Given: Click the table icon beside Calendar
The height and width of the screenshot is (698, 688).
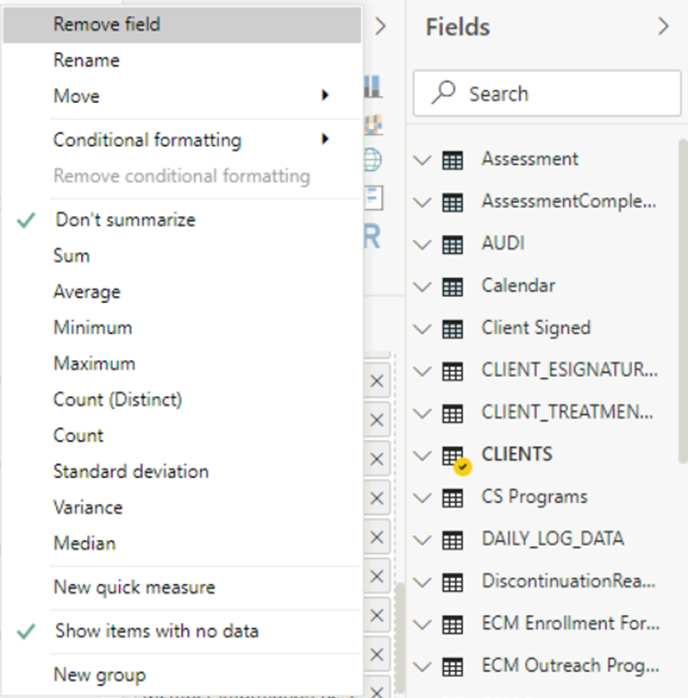Looking at the screenshot, I should pos(453,287).
